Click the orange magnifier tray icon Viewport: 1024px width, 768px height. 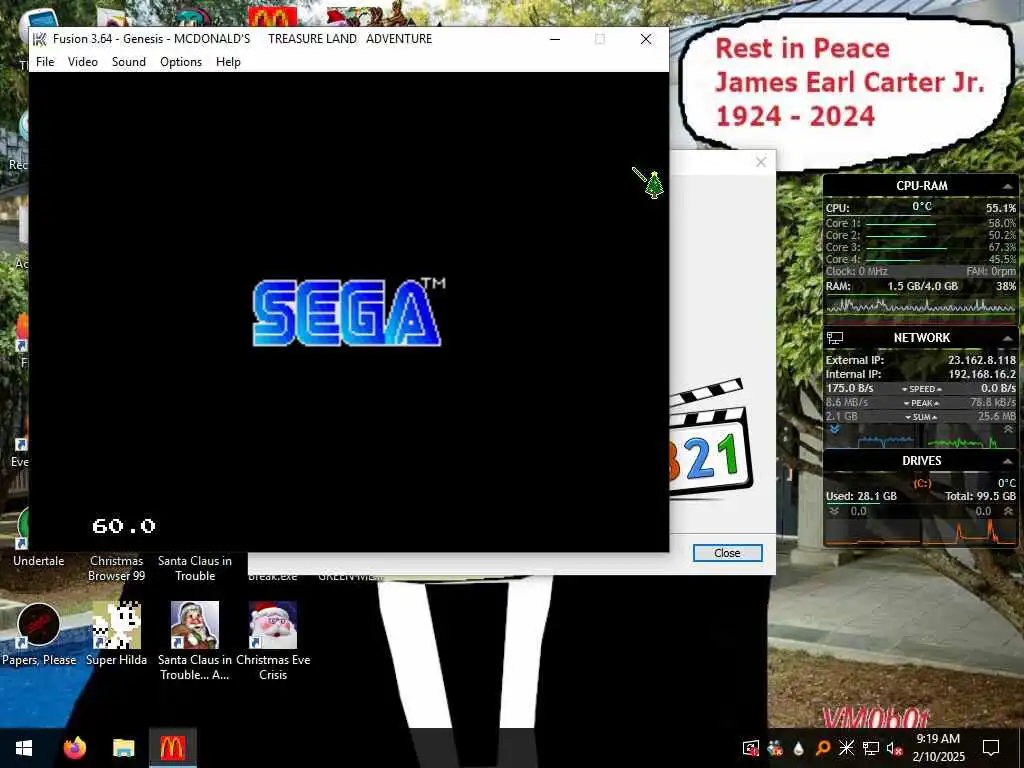pos(823,748)
